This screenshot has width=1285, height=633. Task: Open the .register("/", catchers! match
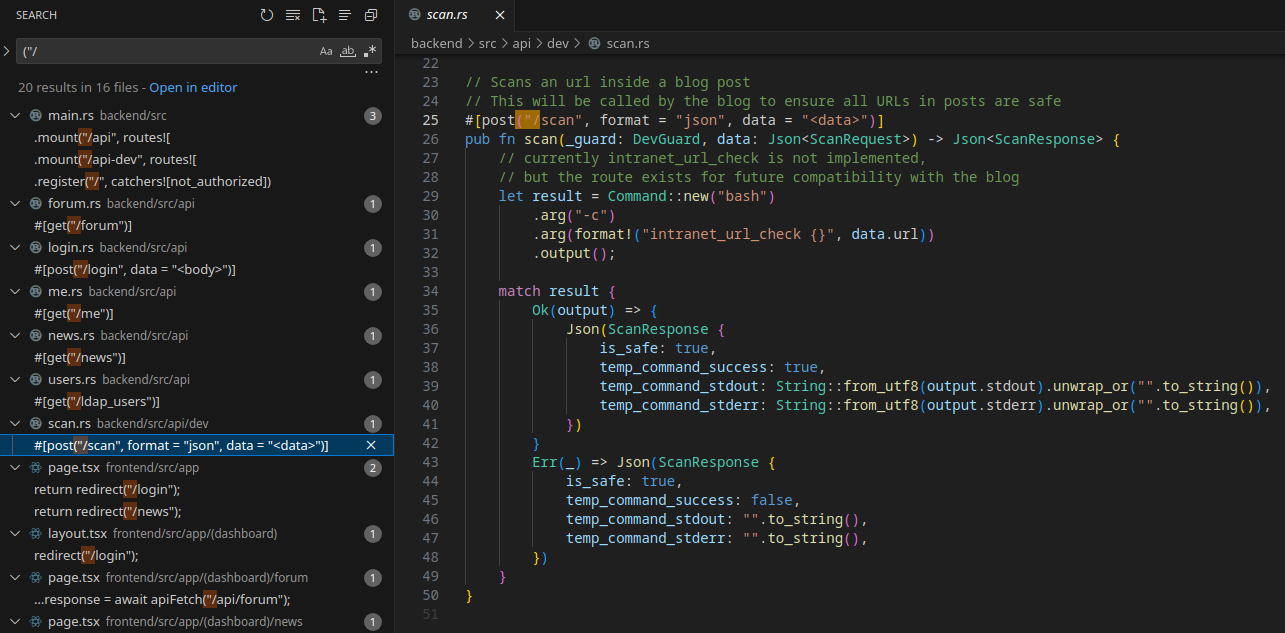[x=153, y=182]
